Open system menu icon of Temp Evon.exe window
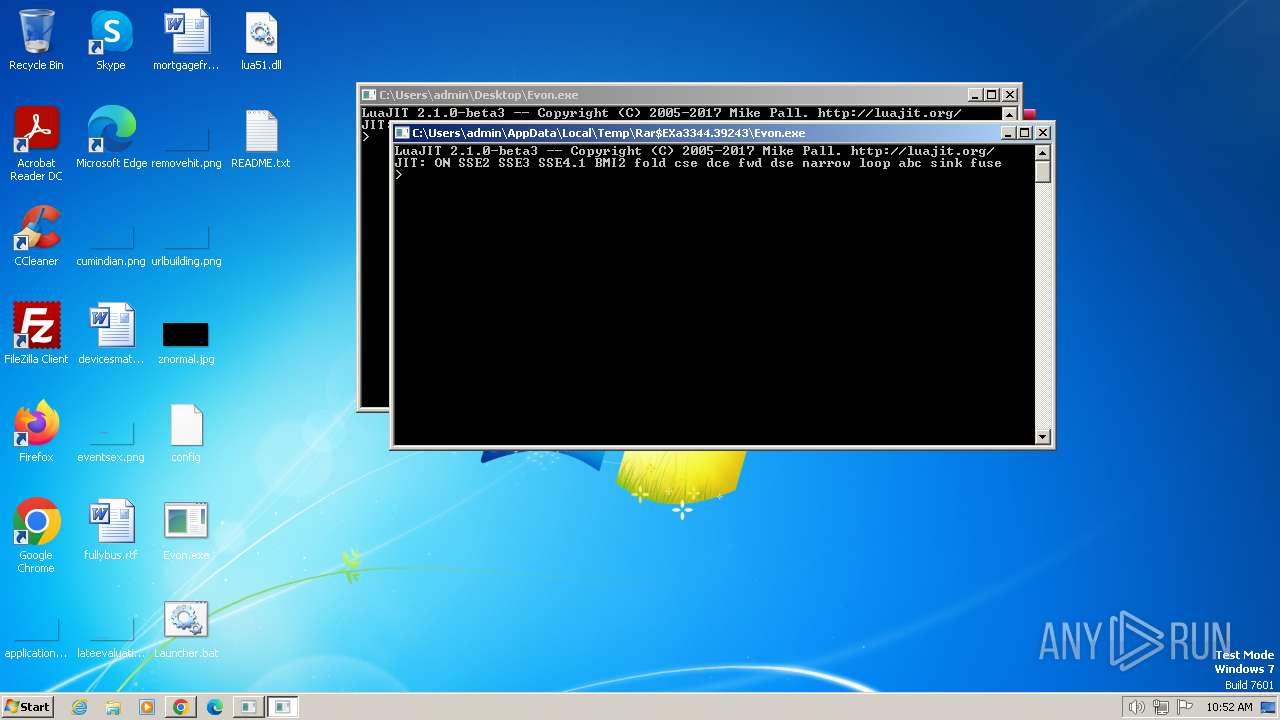Screen dimensions: 1280x720 click(x=402, y=133)
